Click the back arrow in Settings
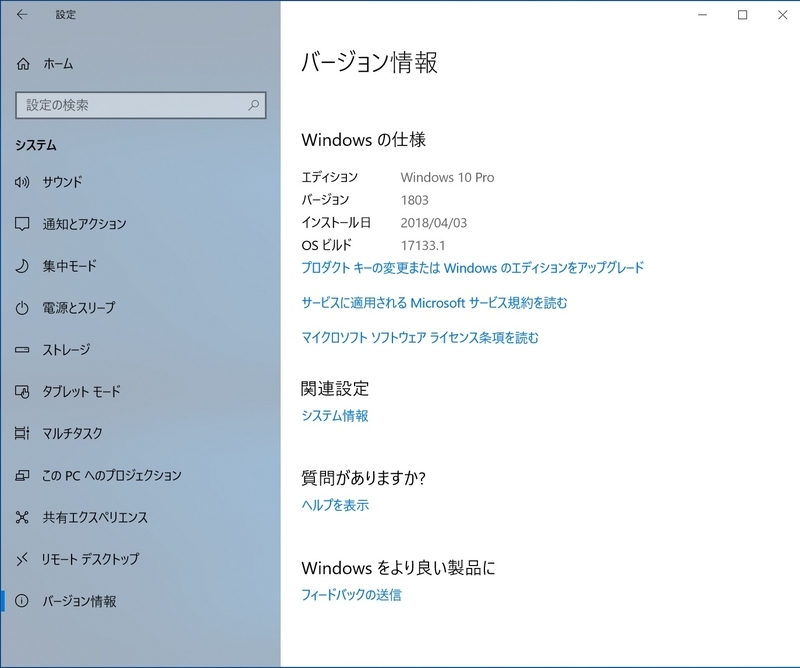 pos(22,14)
